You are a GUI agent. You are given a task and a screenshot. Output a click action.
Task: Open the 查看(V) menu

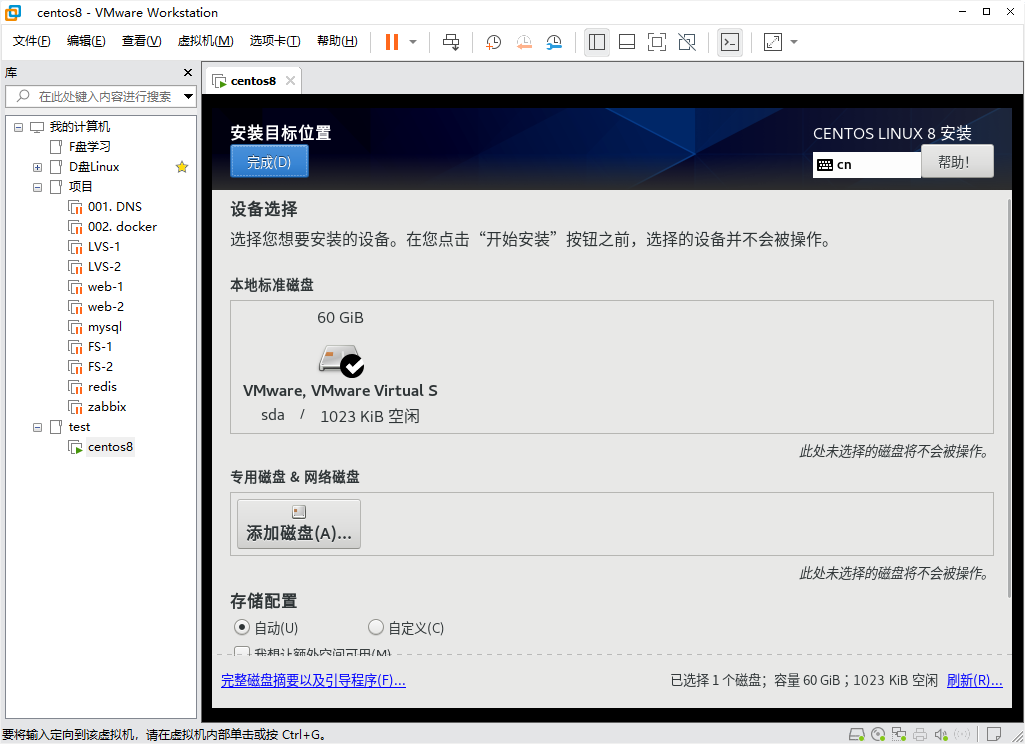point(141,41)
